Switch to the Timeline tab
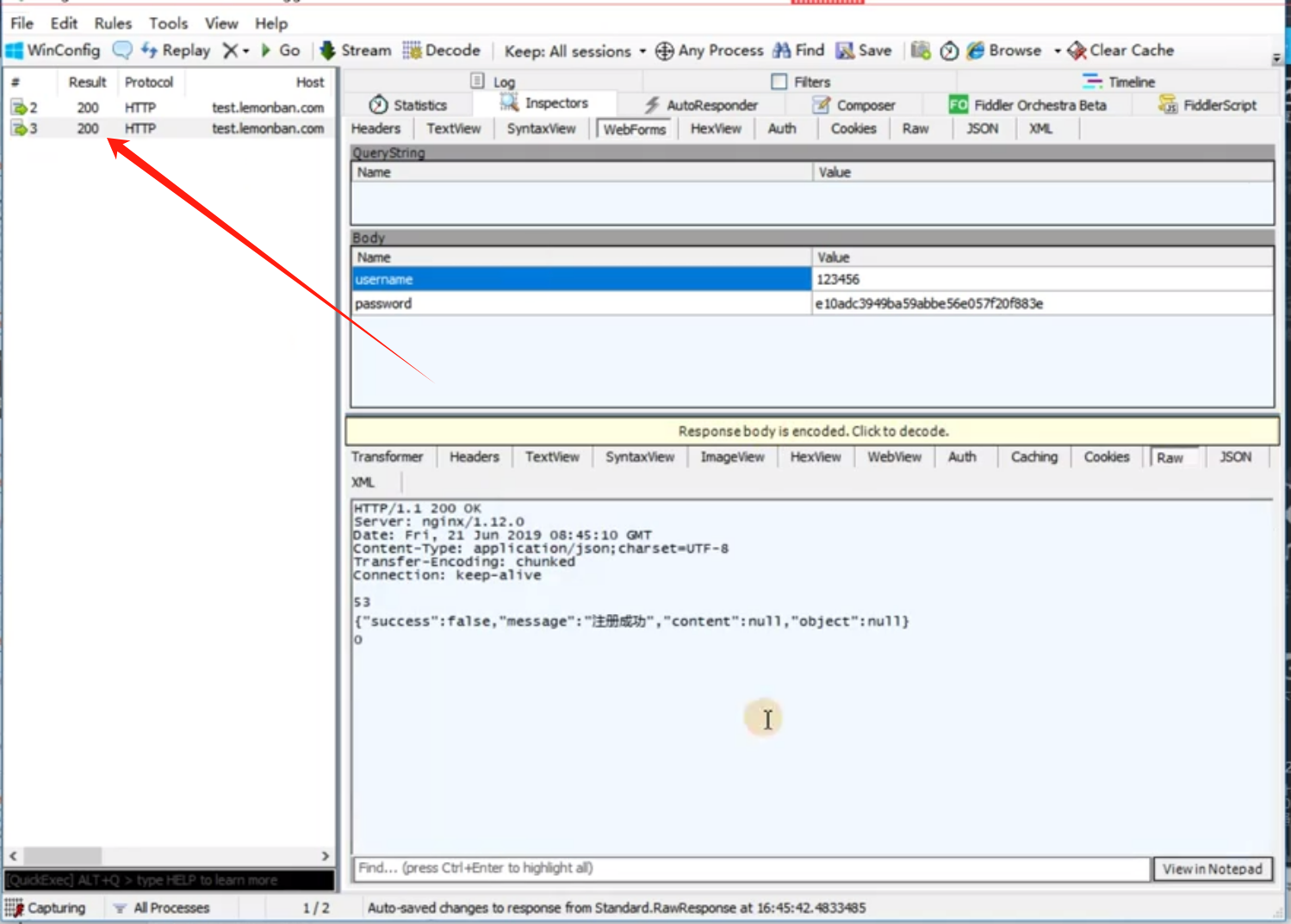This screenshot has height=924, width=1291. pos(1119,82)
